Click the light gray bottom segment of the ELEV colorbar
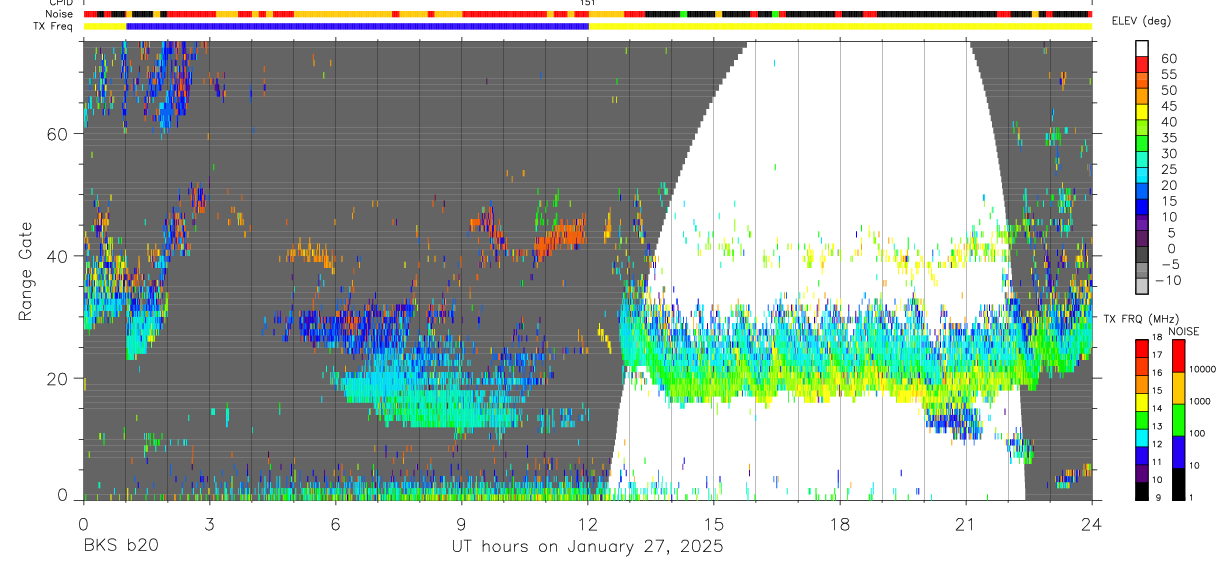The height and width of the screenshot is (567, 1228). (1142, 286)
